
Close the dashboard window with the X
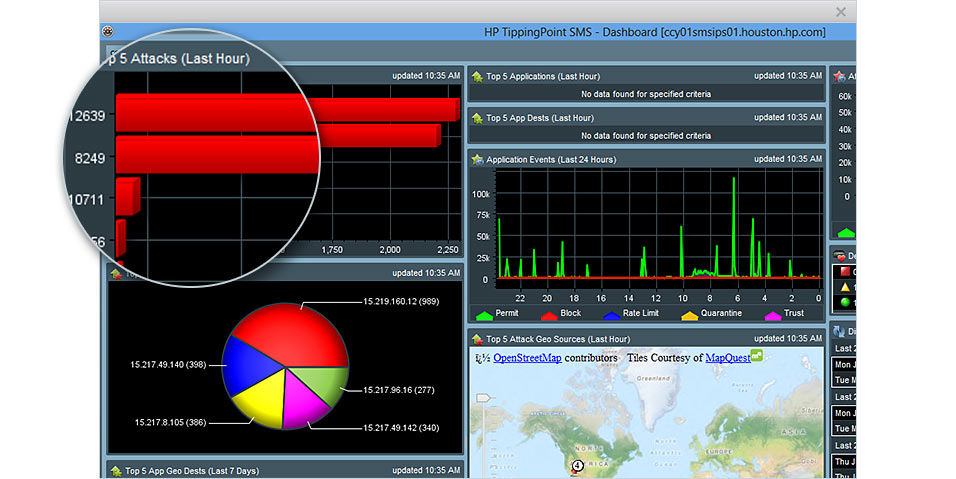841,12
